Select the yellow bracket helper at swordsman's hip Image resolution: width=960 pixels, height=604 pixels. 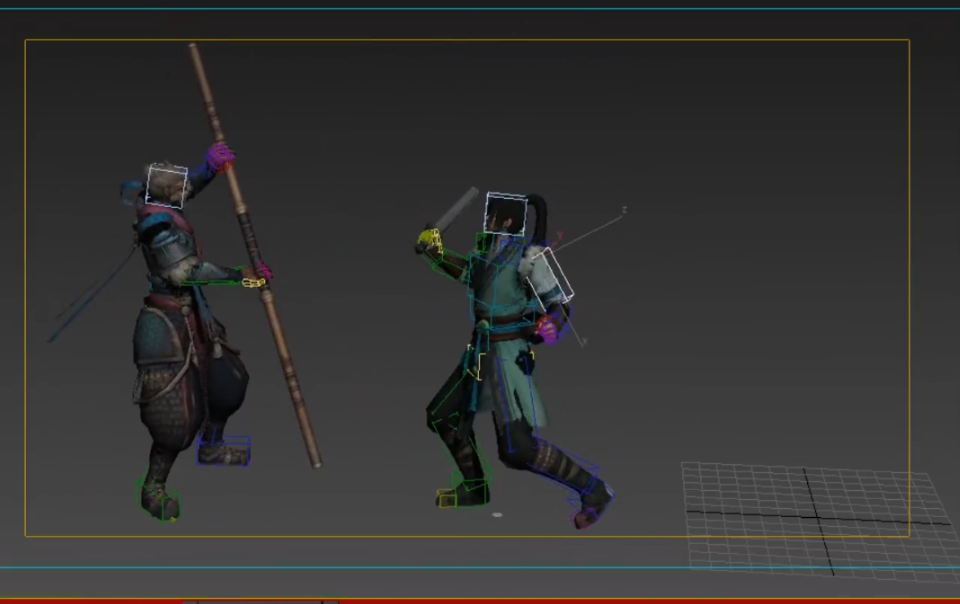point(476,361)
